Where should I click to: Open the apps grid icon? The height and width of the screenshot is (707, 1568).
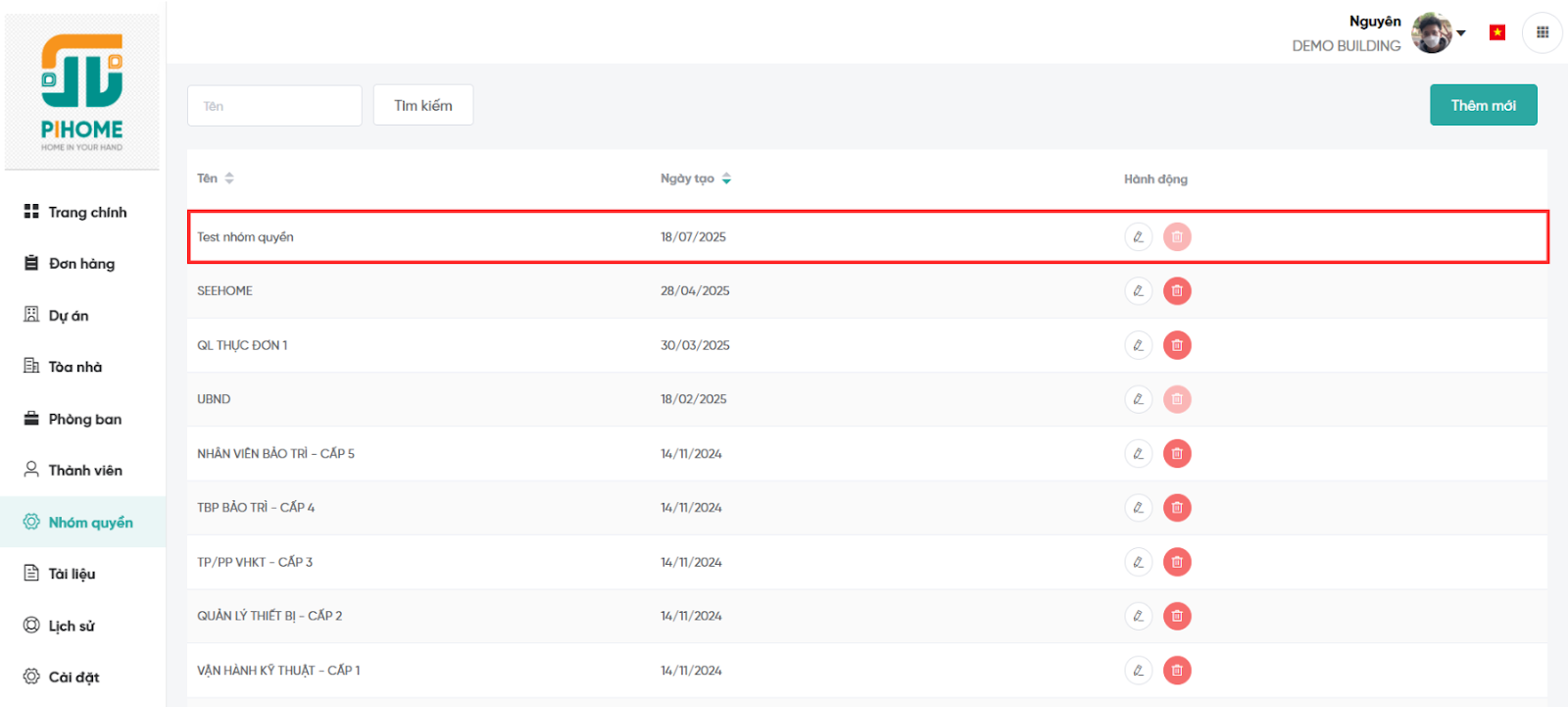click(1542, 32)
